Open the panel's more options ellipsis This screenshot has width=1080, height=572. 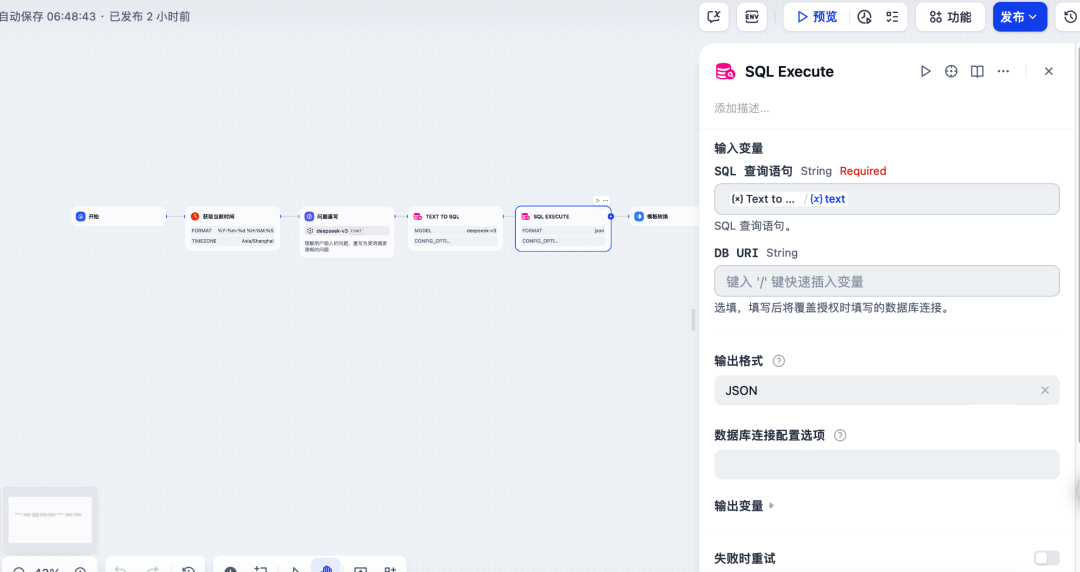(1004, 71)
